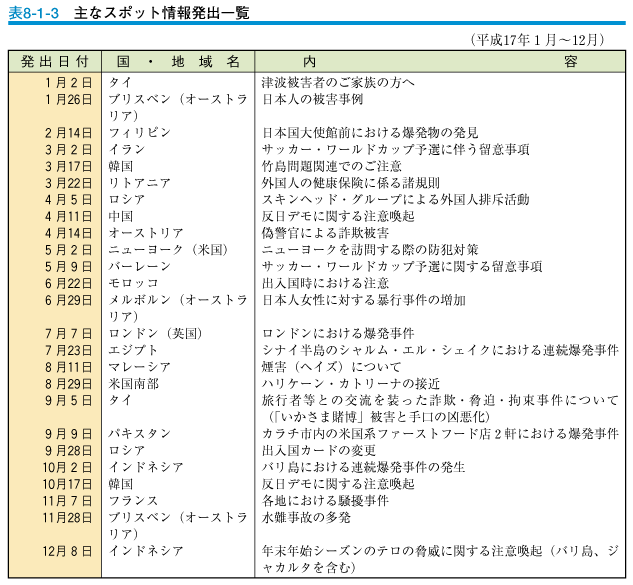Select the date 4月11日
This screenshot has width=633, height=585.
tap(68, 217)
